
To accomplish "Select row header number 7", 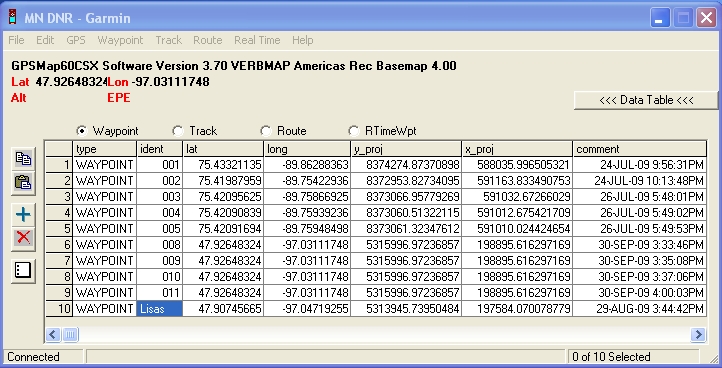I will tap(59, 261).
